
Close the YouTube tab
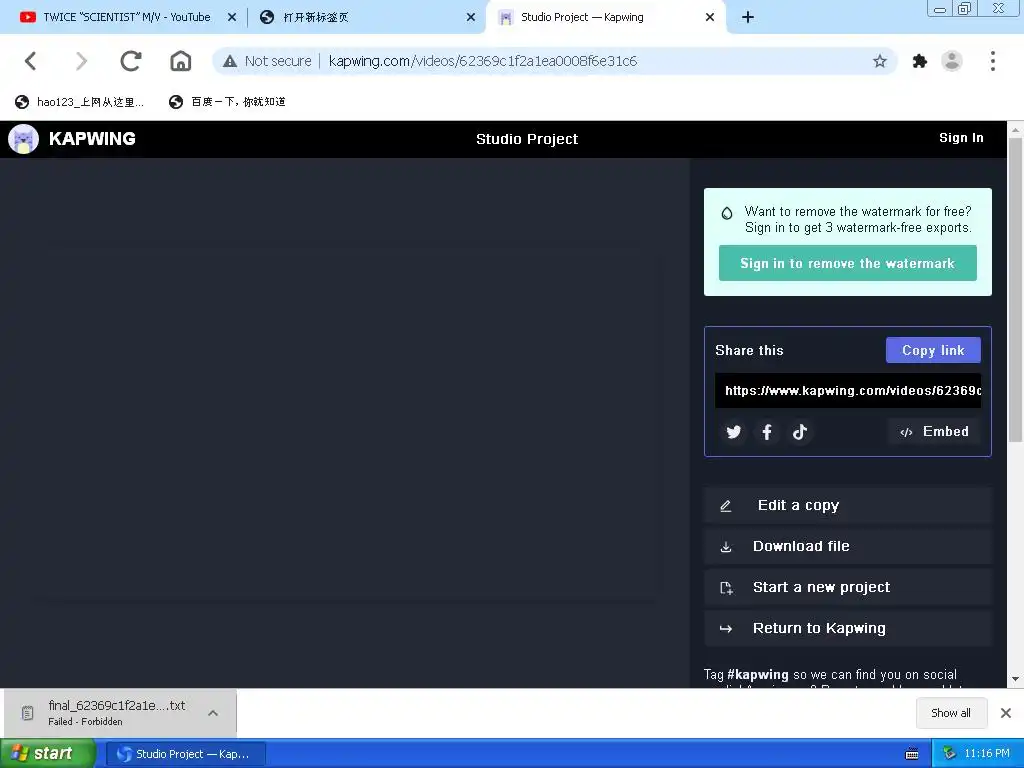[232, 18]
